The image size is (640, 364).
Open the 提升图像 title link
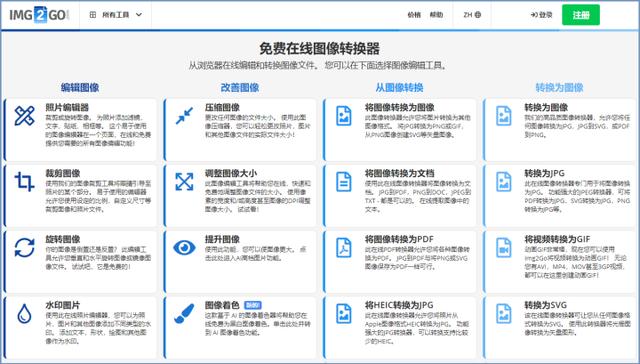(222, 239)
